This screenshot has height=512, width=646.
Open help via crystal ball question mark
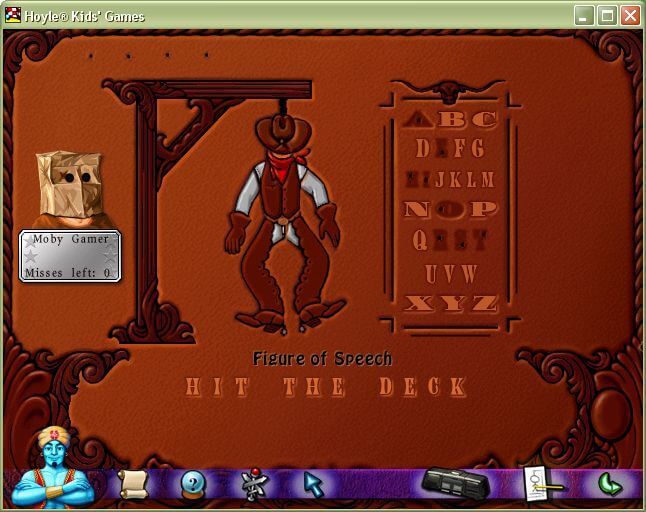pyautogui.click(x=194, y=485)
